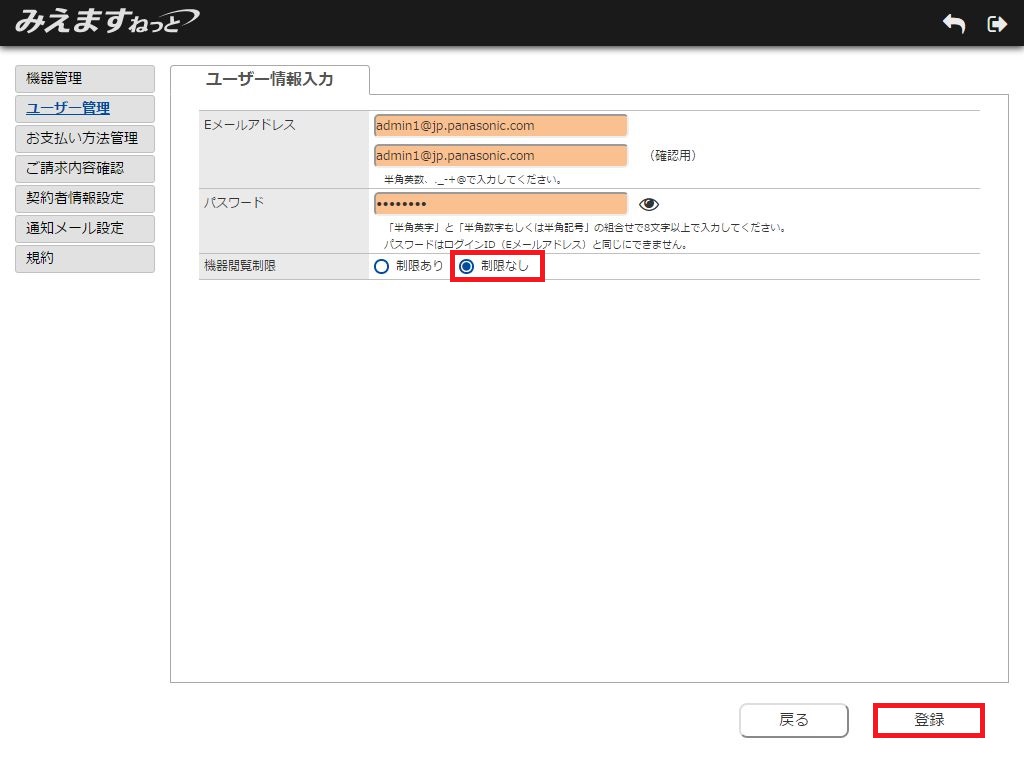
Task: Open 機器管理 in the sidebar
Action: point(85,79)
